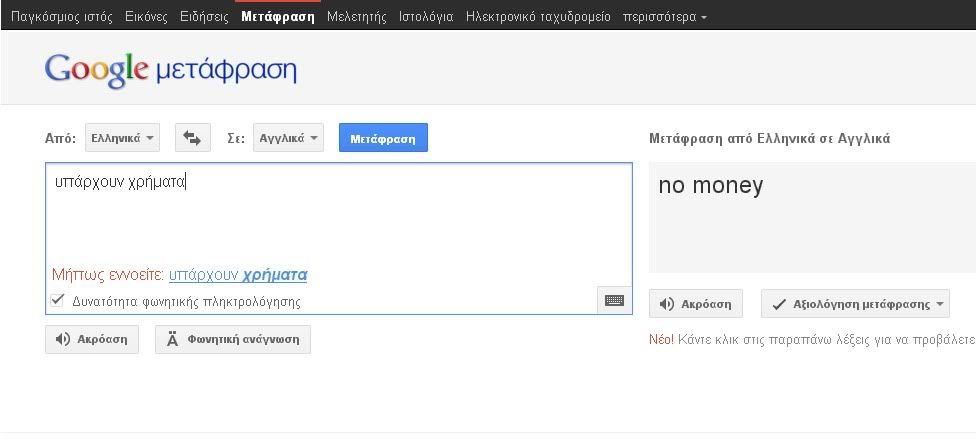Open source language dropdown Ελληνικά
The image size is (976, 442).
122,138
